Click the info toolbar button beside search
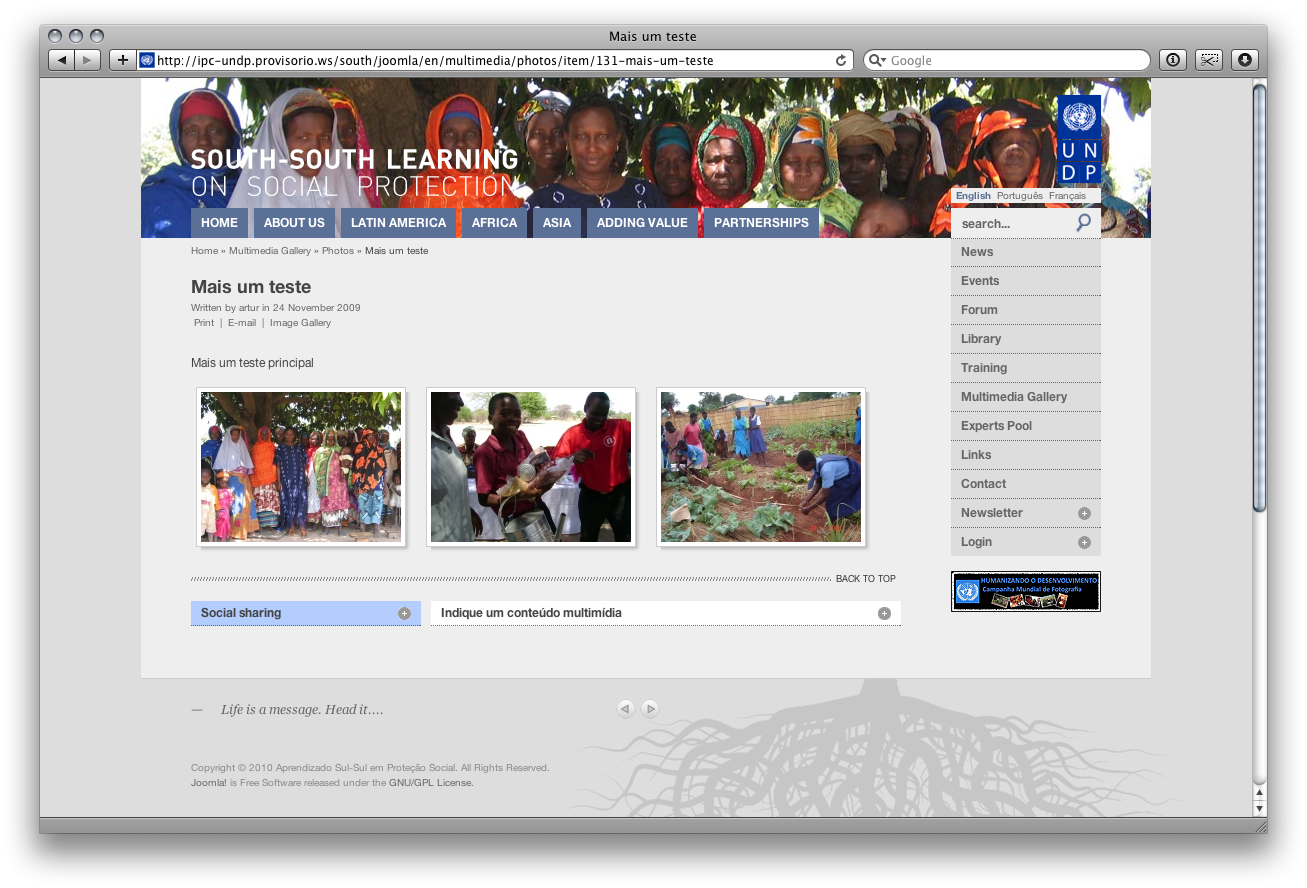This screenshot has height=888, width=1307. tap(1172, 60)
